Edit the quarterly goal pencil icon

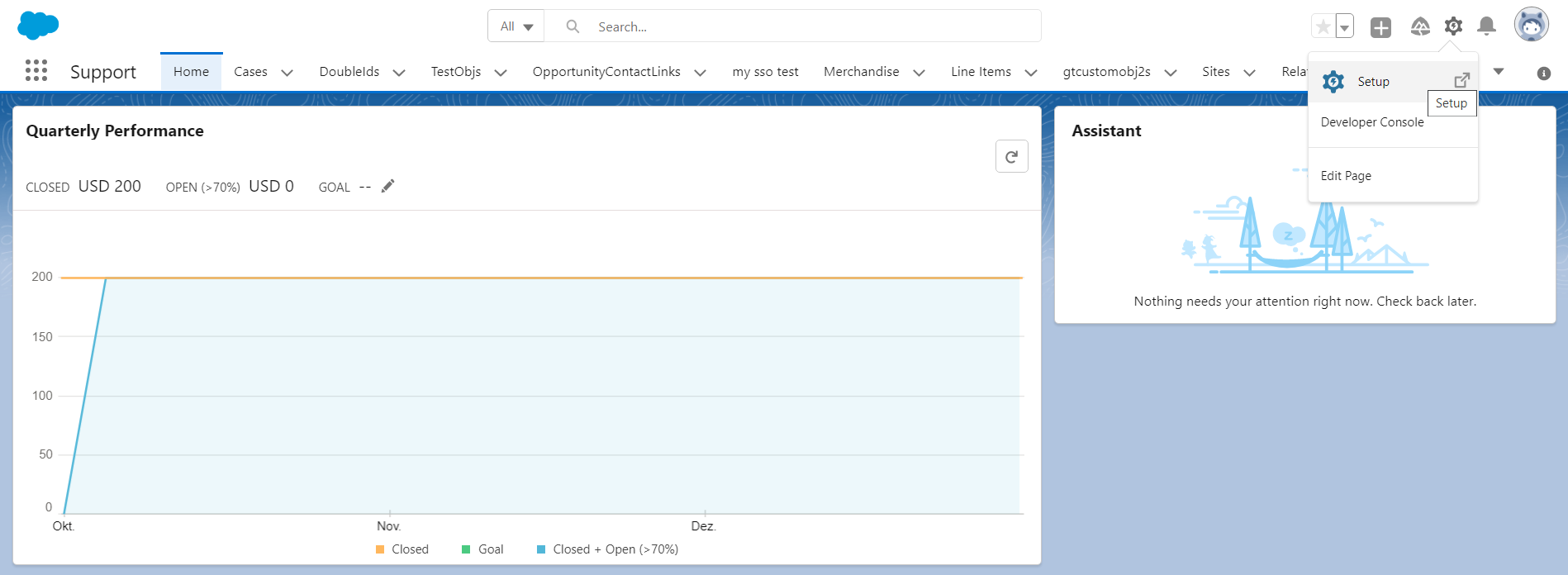387,186
